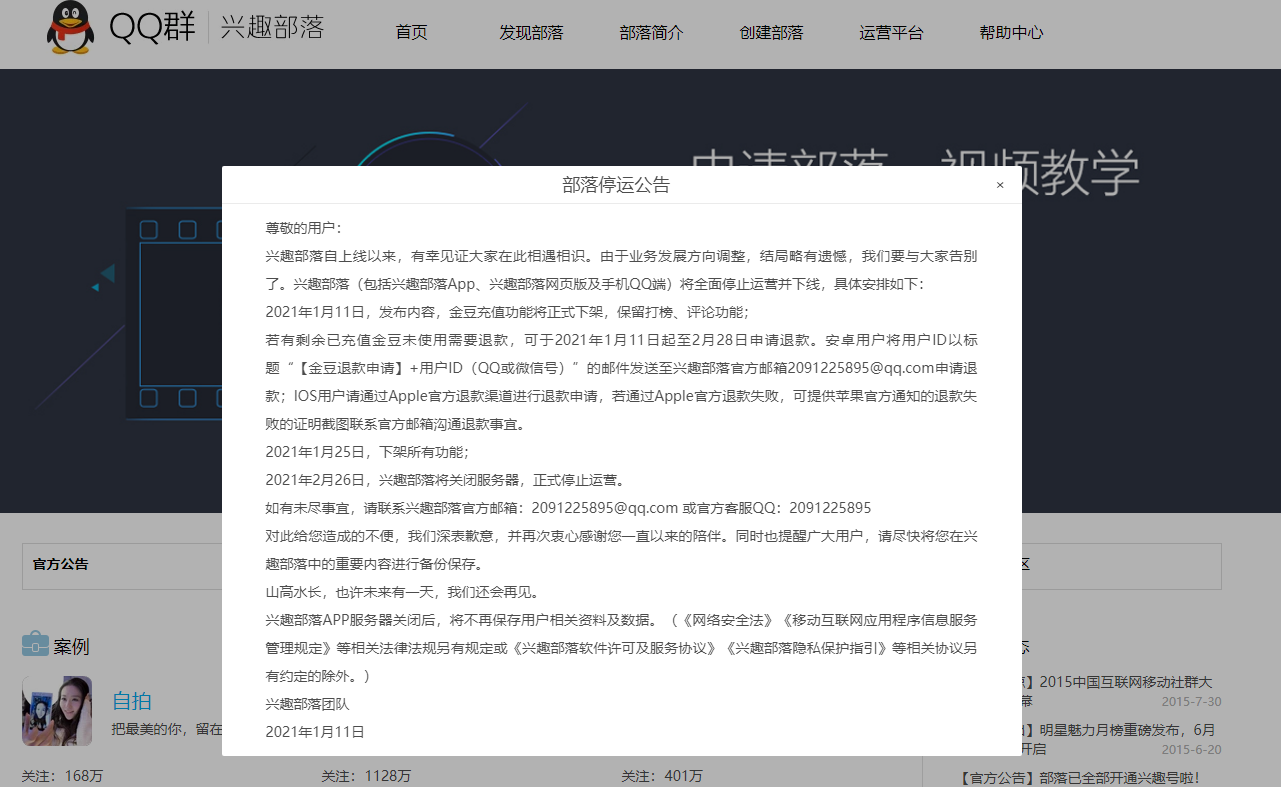Open 明星魅力月榜重磅发布 news link

coord(1128,730)
